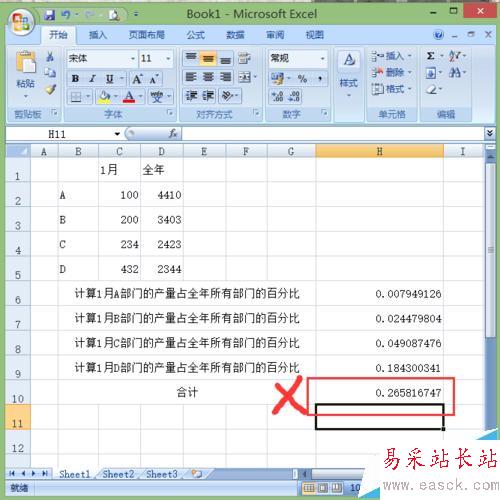Screen dimensions: 500x500
Task: Open the 样式 styles dropdown
Action: [x=349, y=74]
